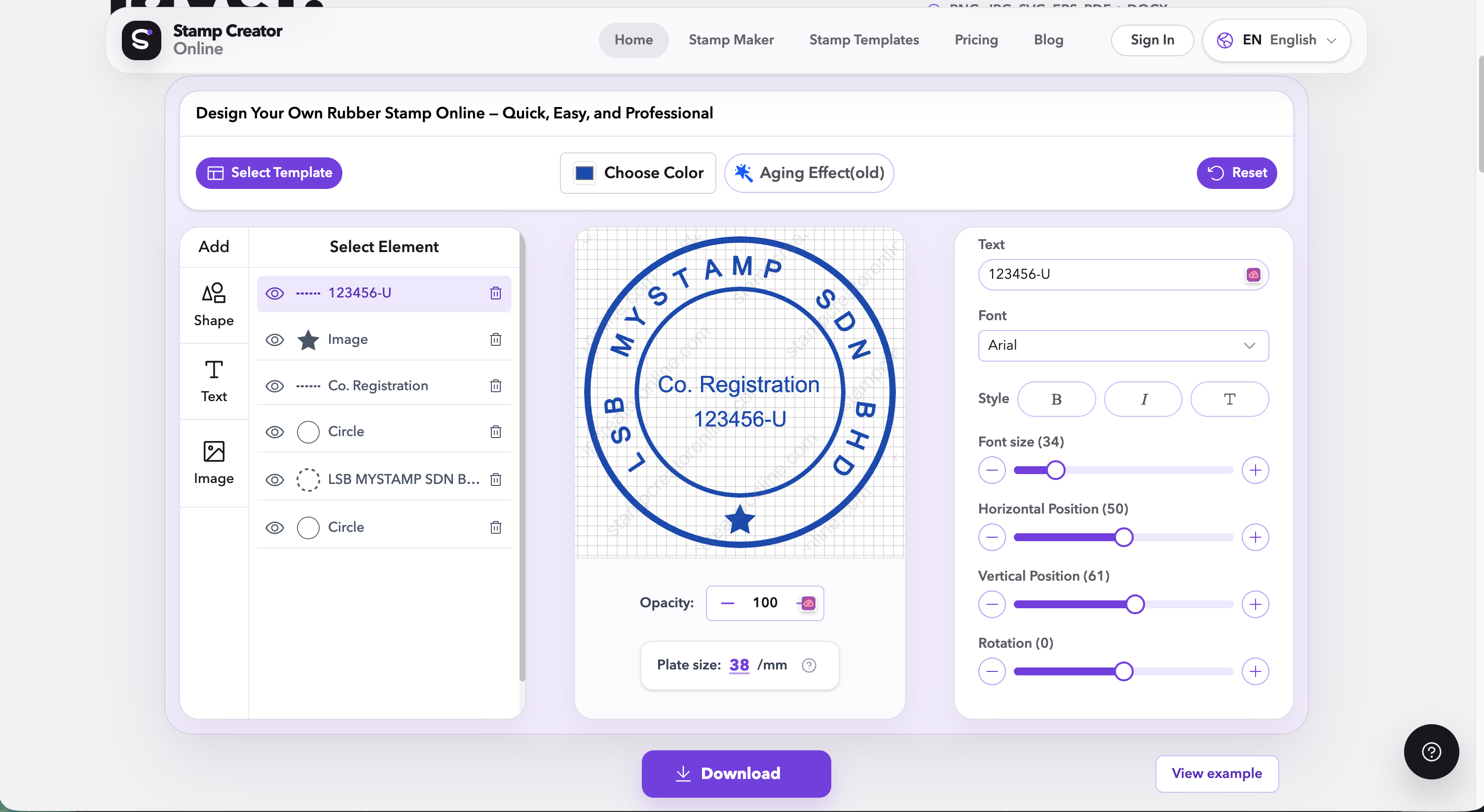Image resolution: width=1484 pixels, height=812 pixels.
Task: Click the Text input field with 123456-U
Action: (x=1123, y=275)
